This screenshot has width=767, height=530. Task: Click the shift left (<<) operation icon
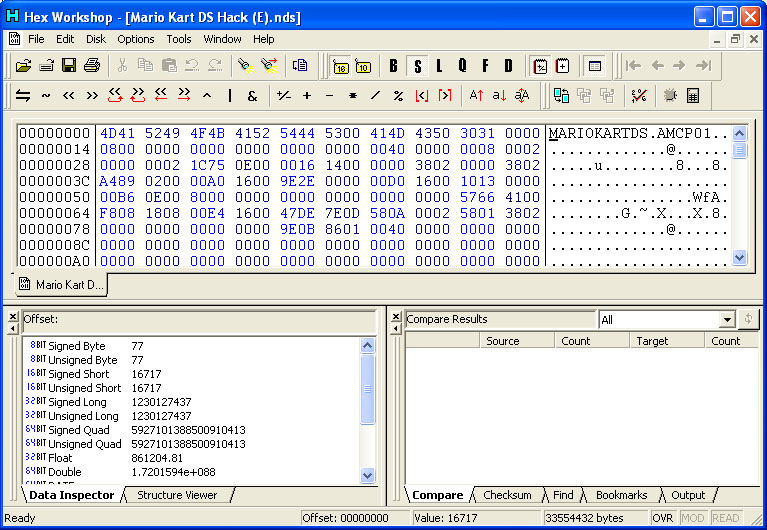(68, 95)
